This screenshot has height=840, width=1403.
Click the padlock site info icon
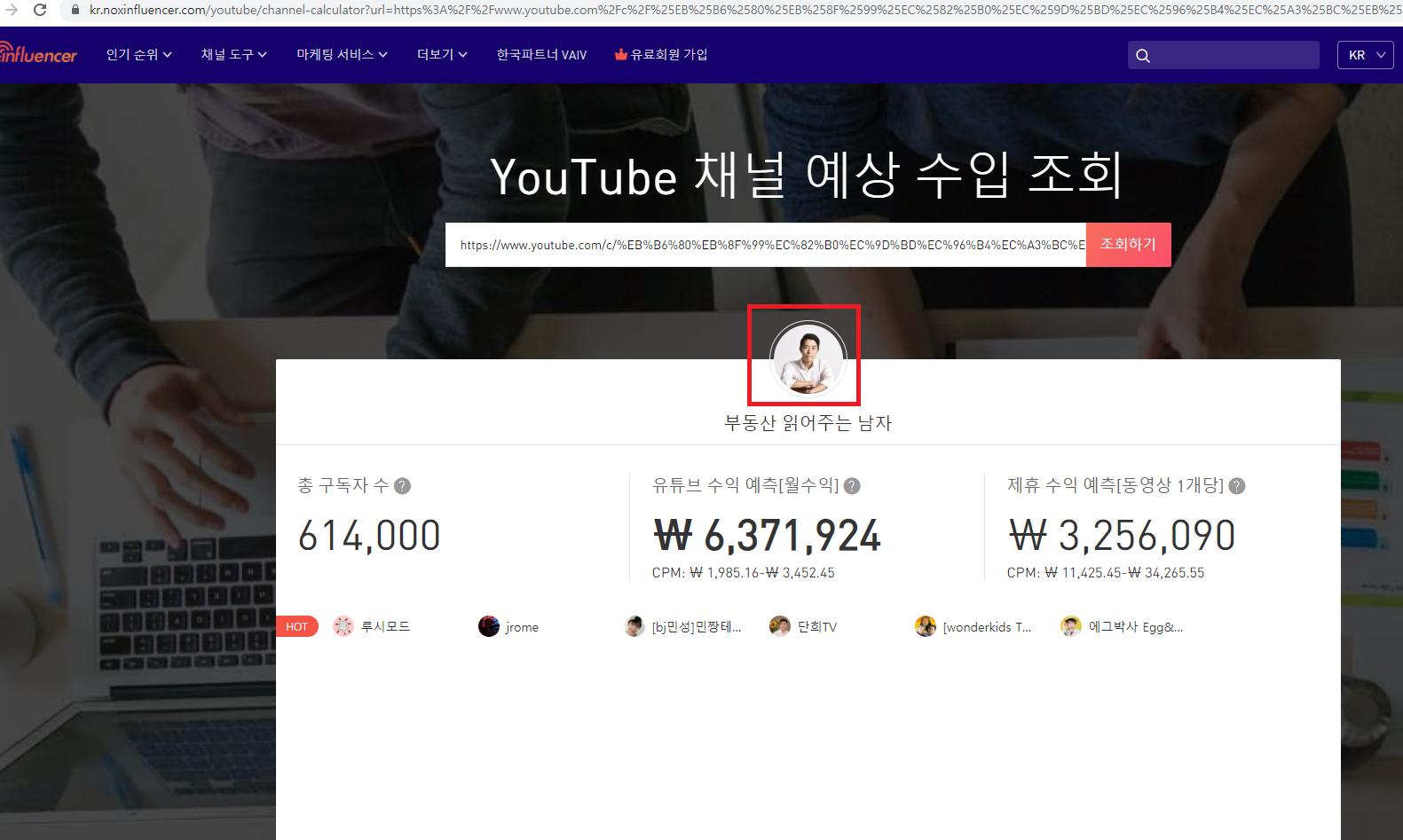point(75,10)
